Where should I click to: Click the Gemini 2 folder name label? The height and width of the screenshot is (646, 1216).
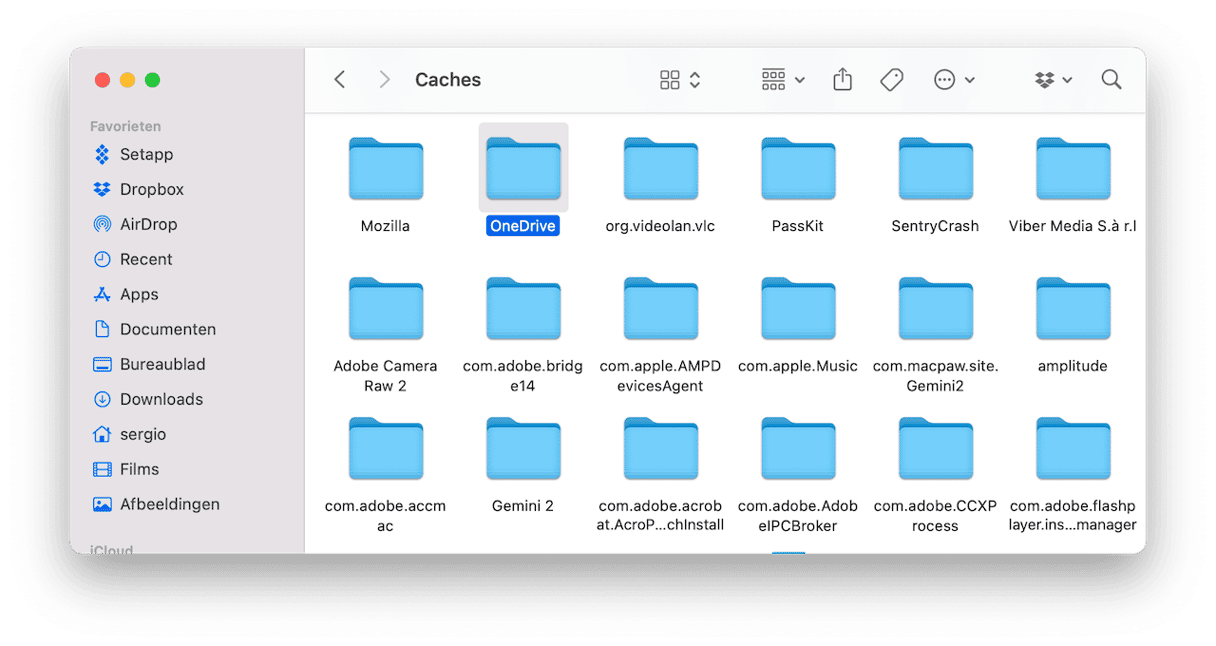pos(523,506)
